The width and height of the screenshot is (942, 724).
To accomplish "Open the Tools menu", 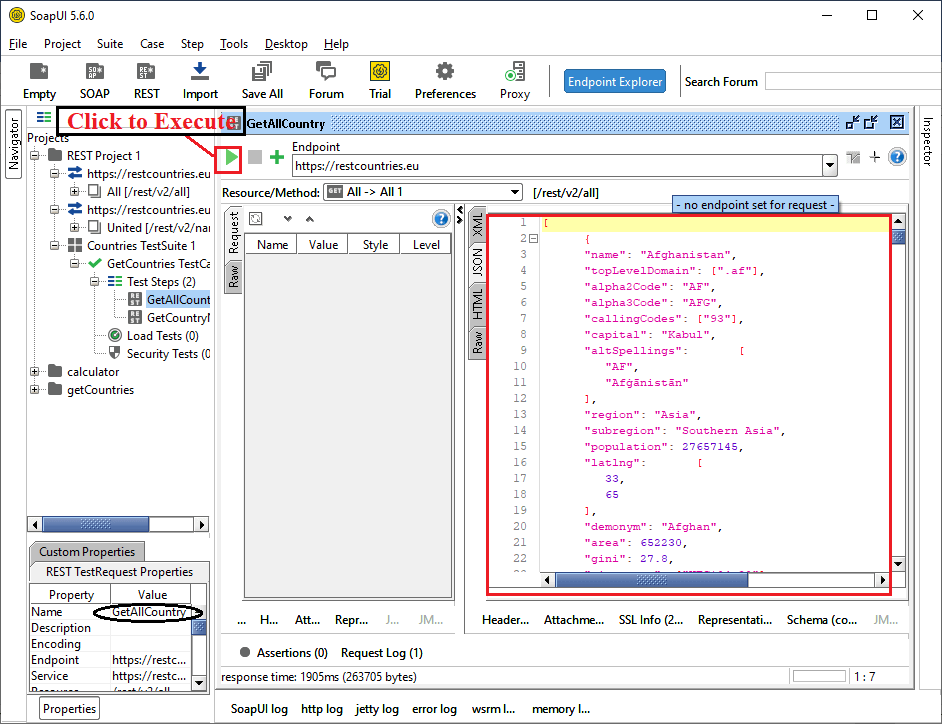I will [234, 44].
